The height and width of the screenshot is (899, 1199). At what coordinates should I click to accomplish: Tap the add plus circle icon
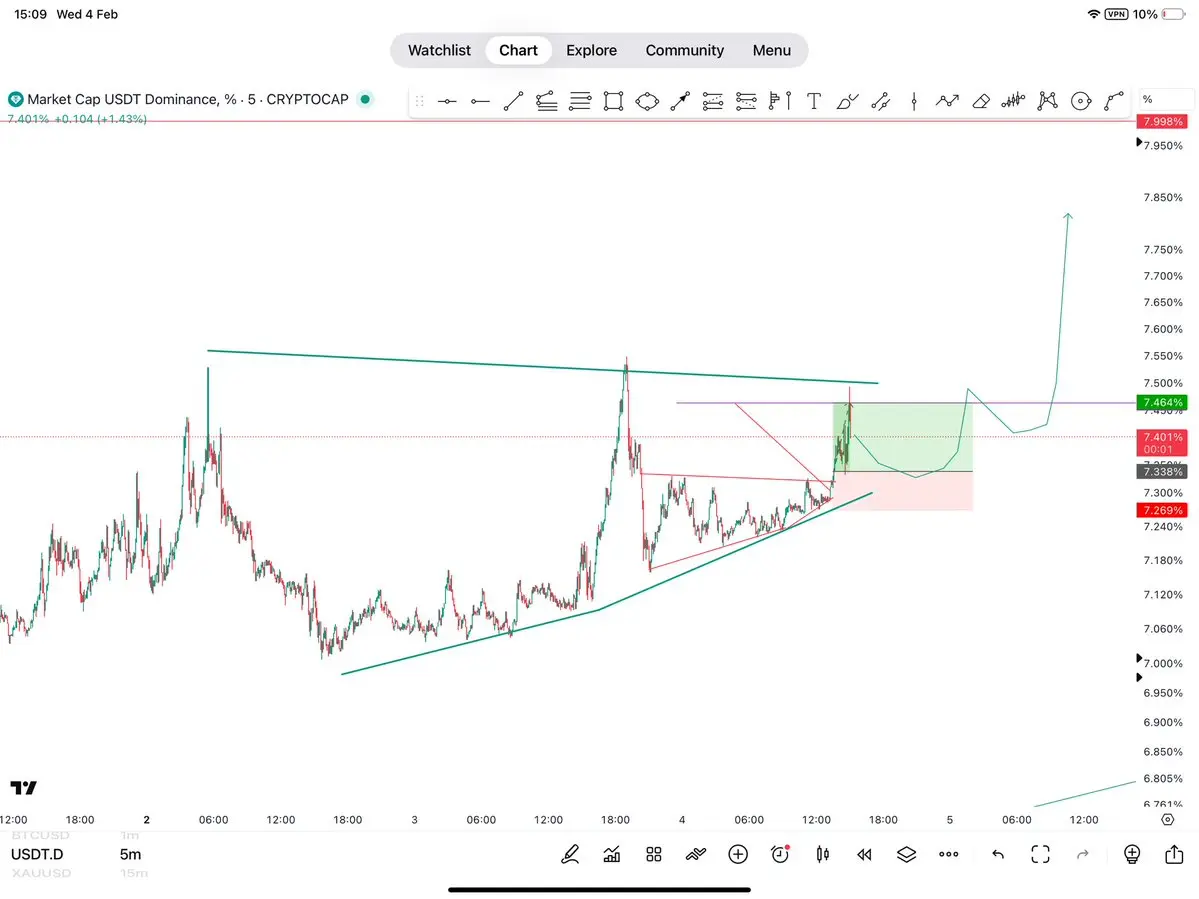(x=738, y=854)
